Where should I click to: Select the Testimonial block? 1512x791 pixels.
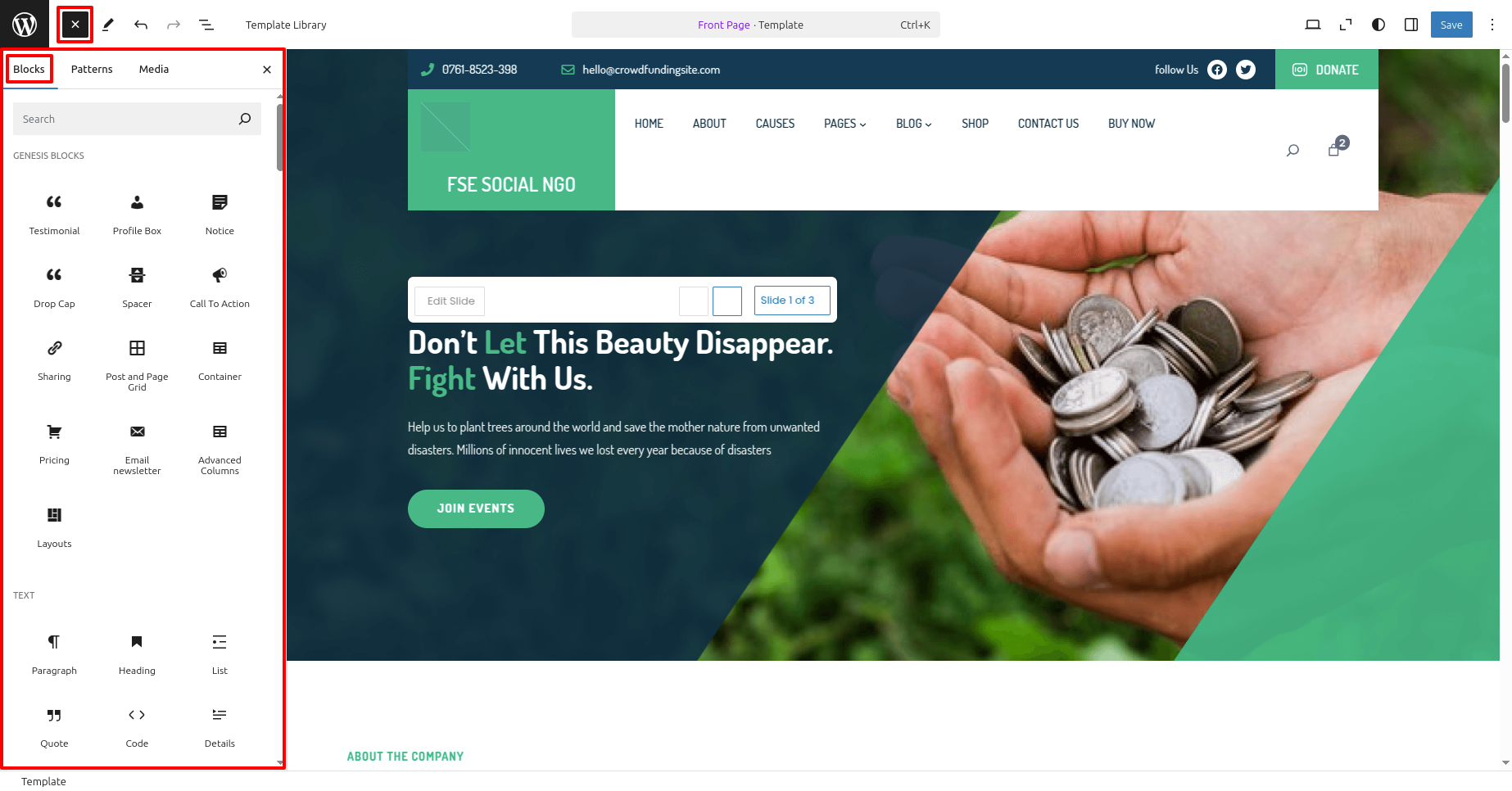pos(54,215)
